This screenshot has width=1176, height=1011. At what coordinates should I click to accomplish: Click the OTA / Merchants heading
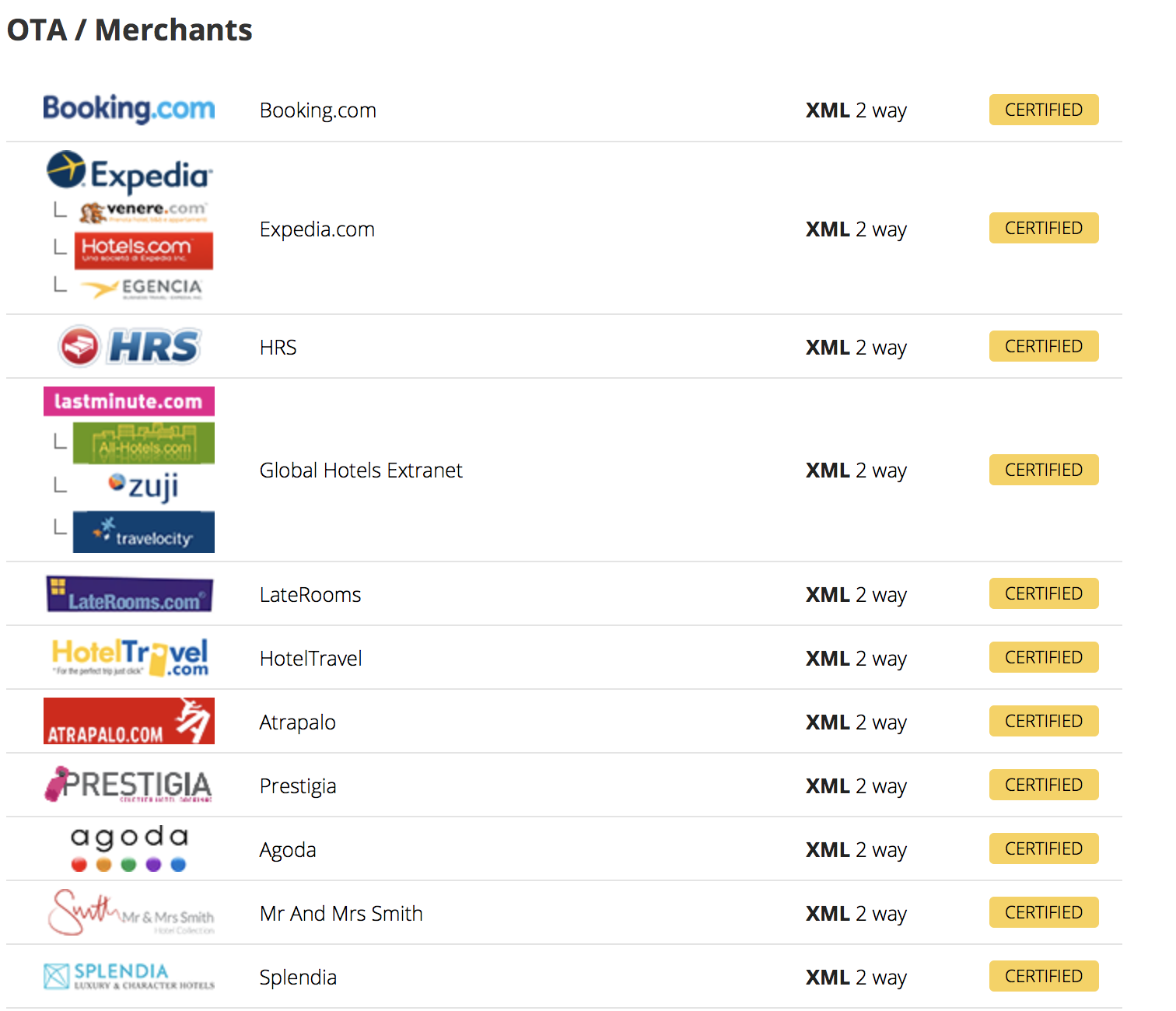[x=129, y=30]
